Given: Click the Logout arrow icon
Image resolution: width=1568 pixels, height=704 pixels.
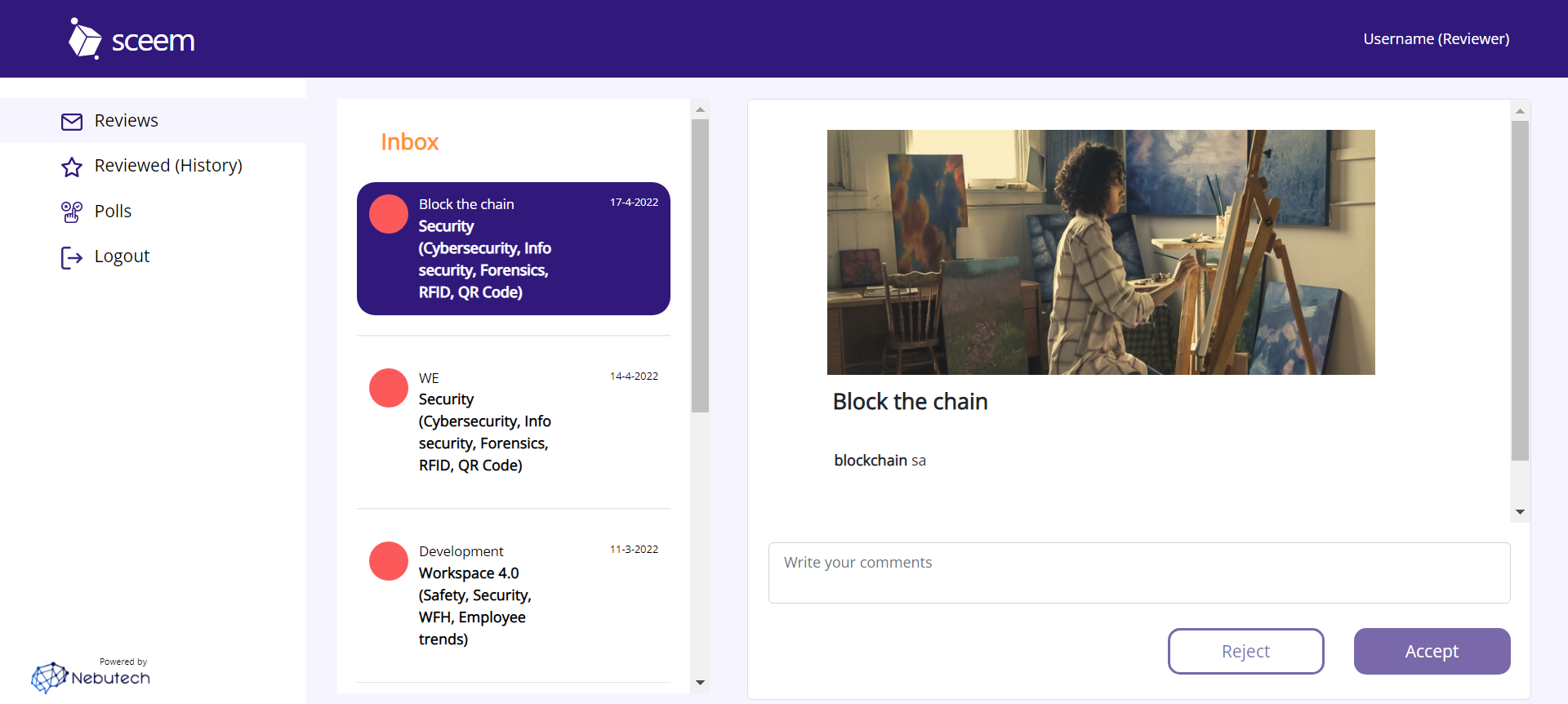Looking at the screenshot, I should (72, 257).
